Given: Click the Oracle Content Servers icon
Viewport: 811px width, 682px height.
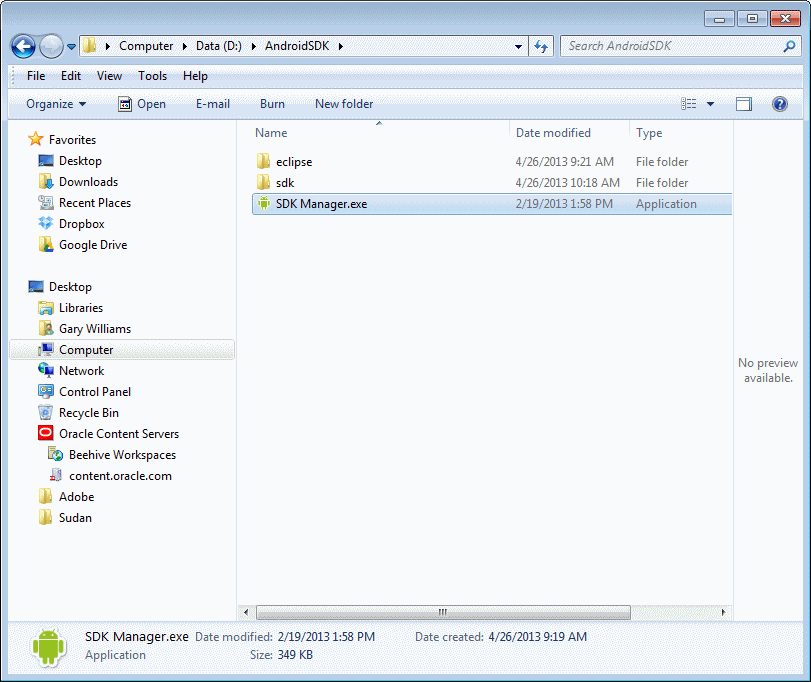Looking at the screenshot, I should pos(46,433).
